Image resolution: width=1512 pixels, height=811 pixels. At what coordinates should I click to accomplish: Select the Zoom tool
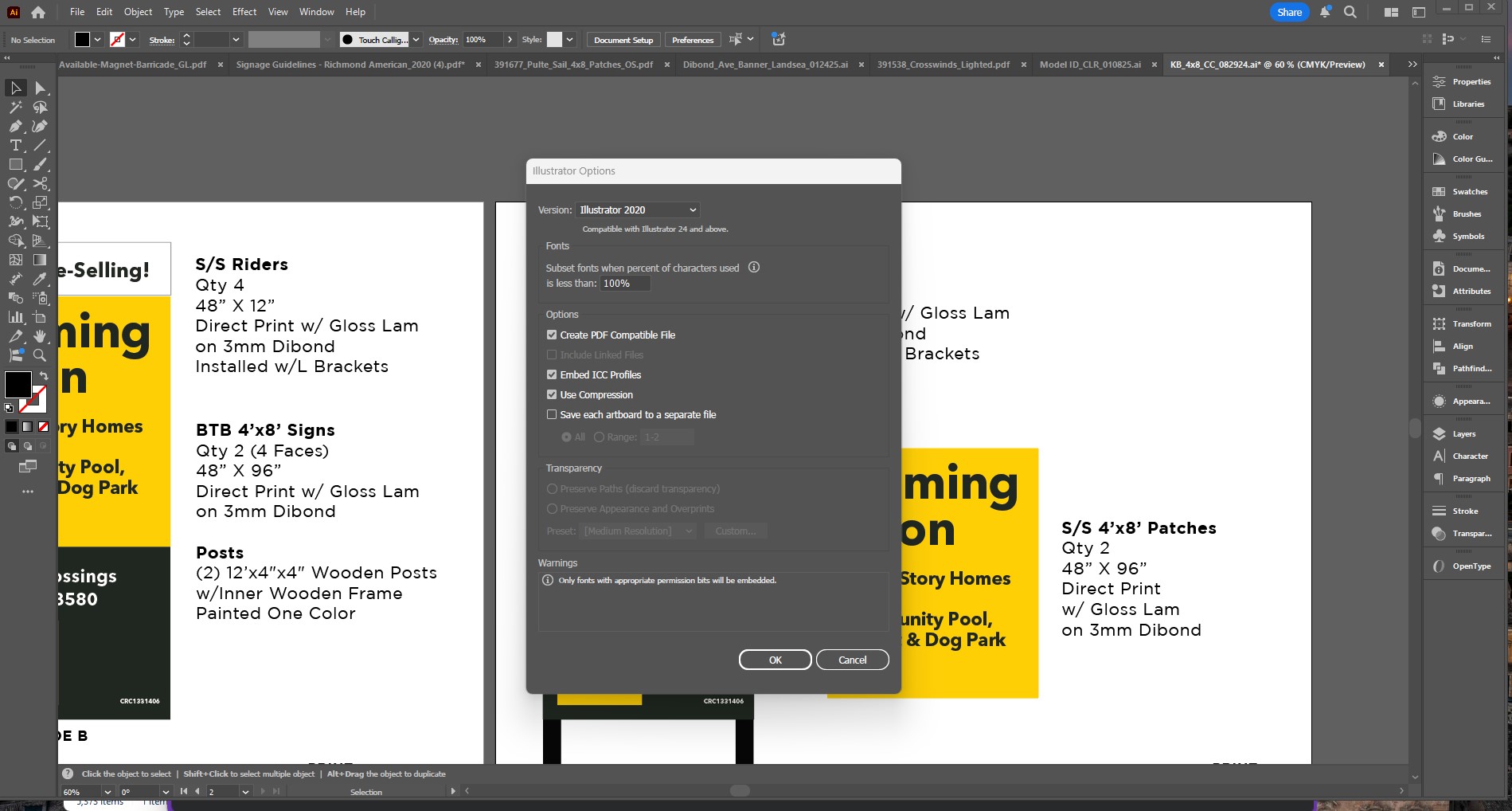(x=41, y=355)
